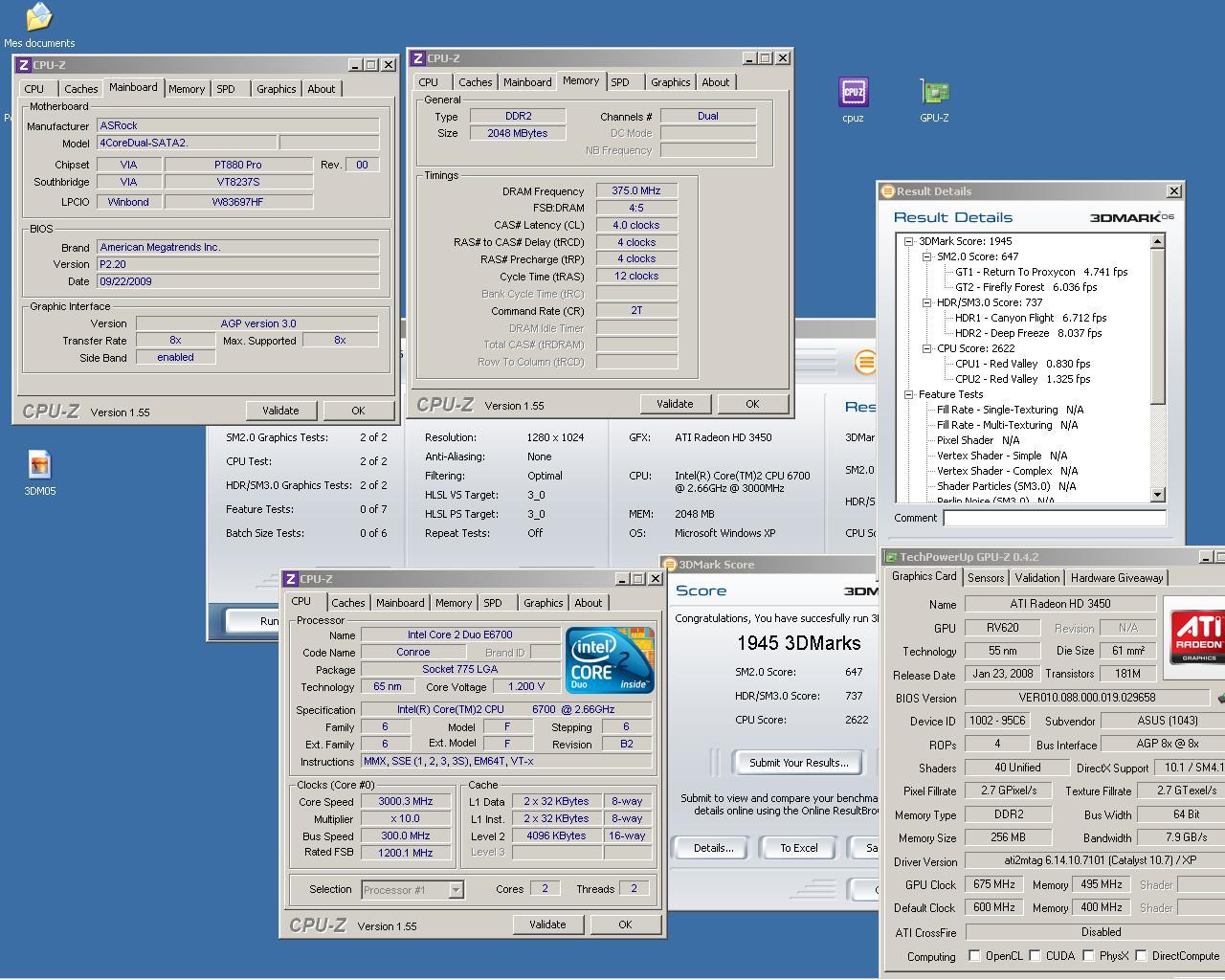Click Submit Your Results button
The image size is (1225, 980).
pyautogui.click(x=799, y=763)
